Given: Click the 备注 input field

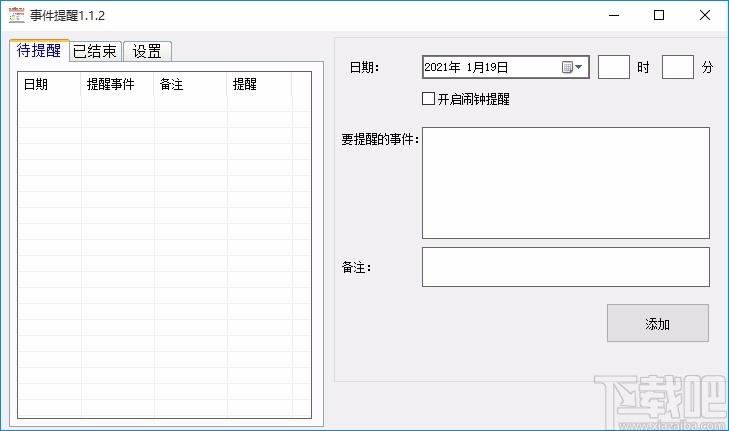Looking at the screenshot, I should 566,267.
